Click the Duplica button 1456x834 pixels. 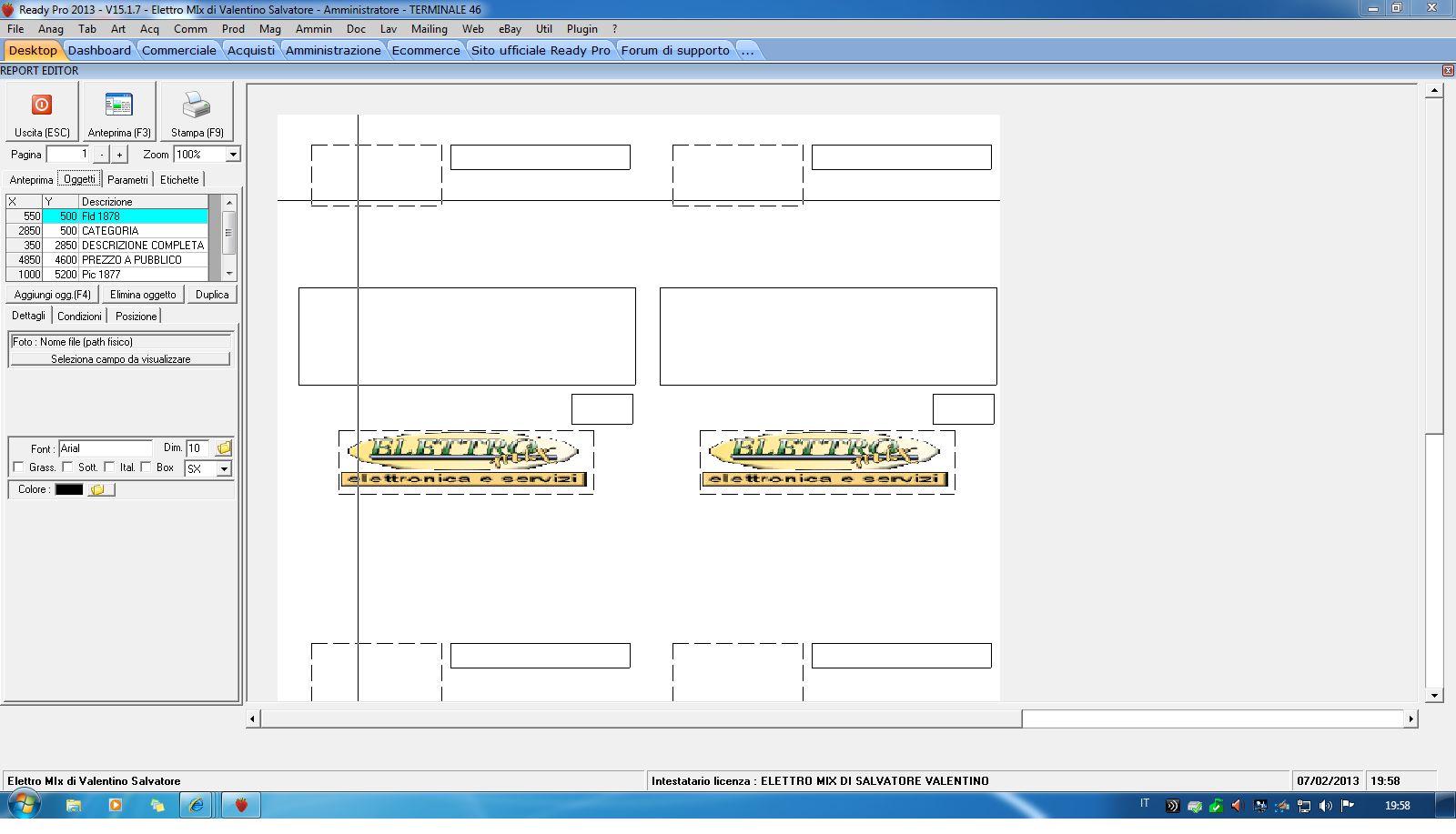212,295
